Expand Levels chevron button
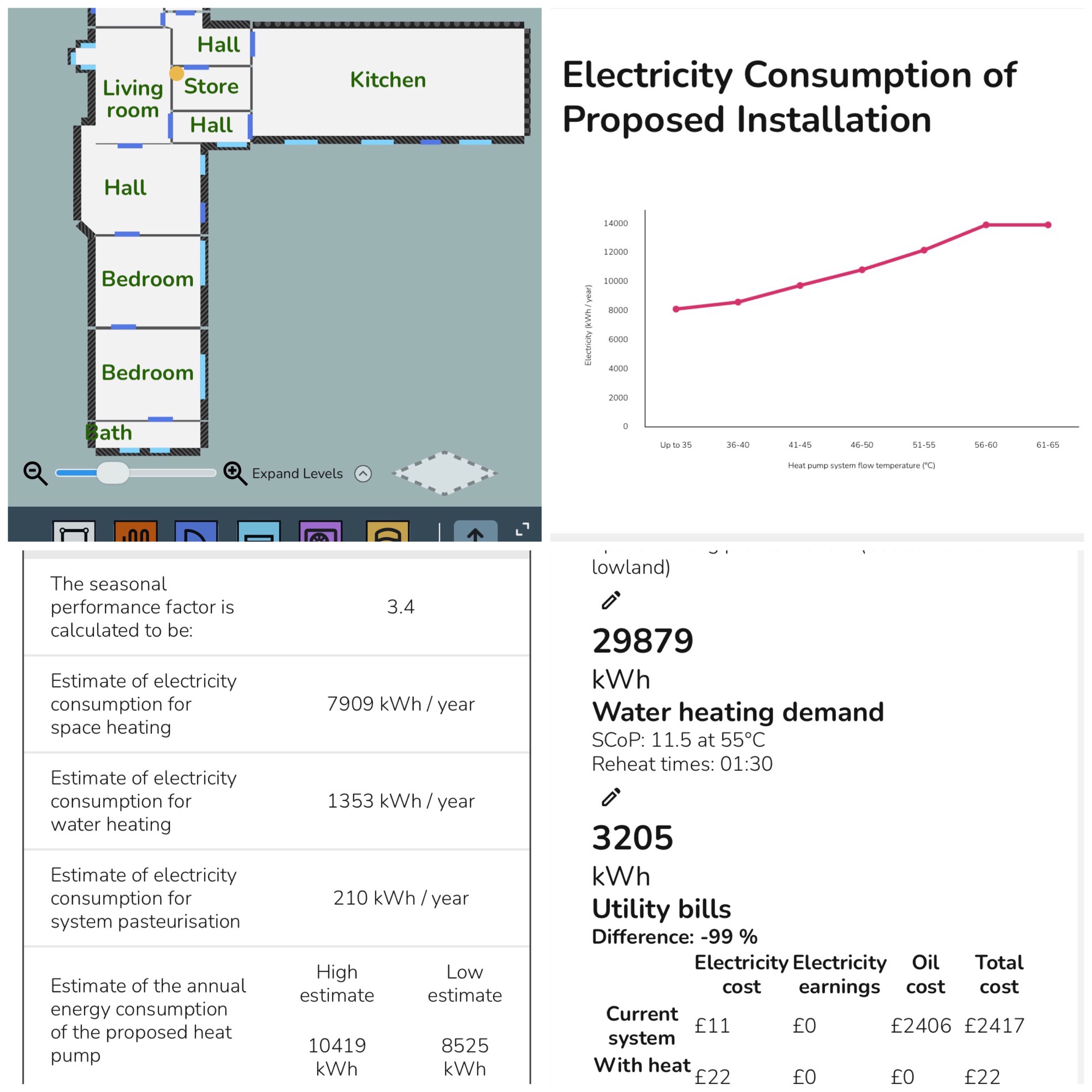Image resolution: width=1092 pixels, height=1092 pixels. tap(363, 473)
